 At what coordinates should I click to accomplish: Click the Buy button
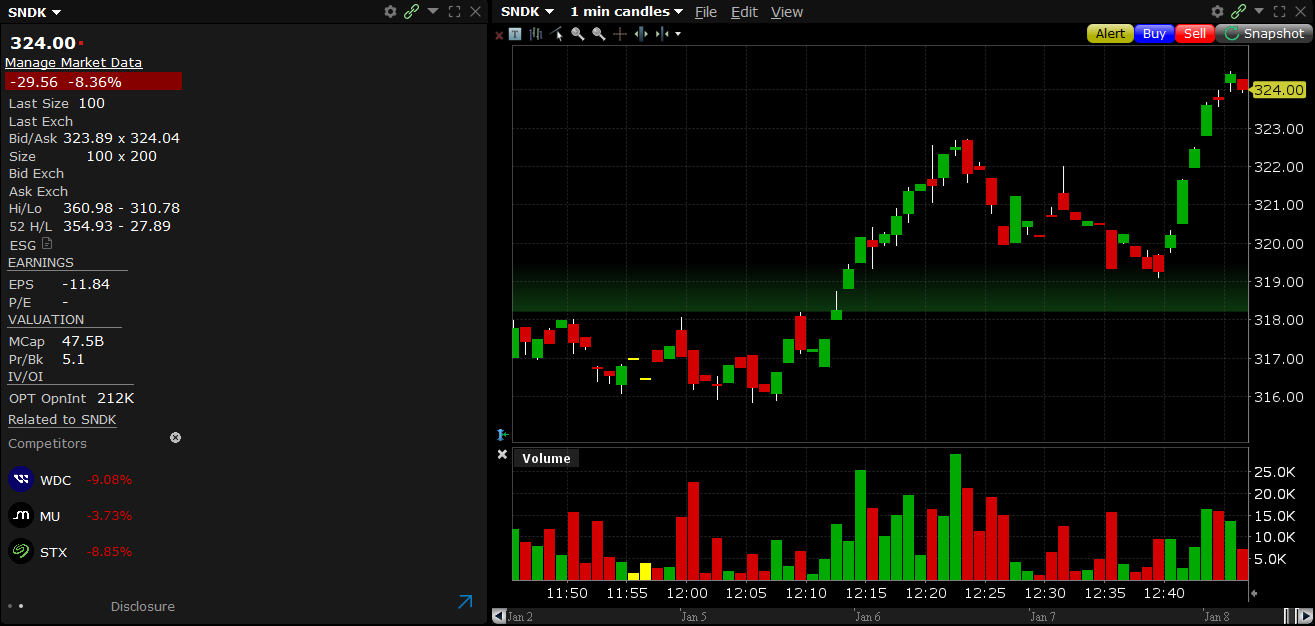tap(1154, 33)
